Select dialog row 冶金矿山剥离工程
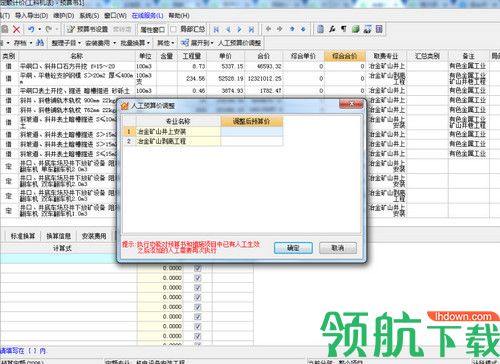 coord(203,141)
